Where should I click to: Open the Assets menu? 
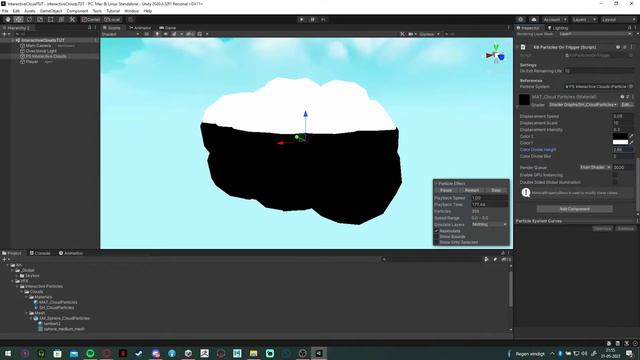(x=29, y=11)
